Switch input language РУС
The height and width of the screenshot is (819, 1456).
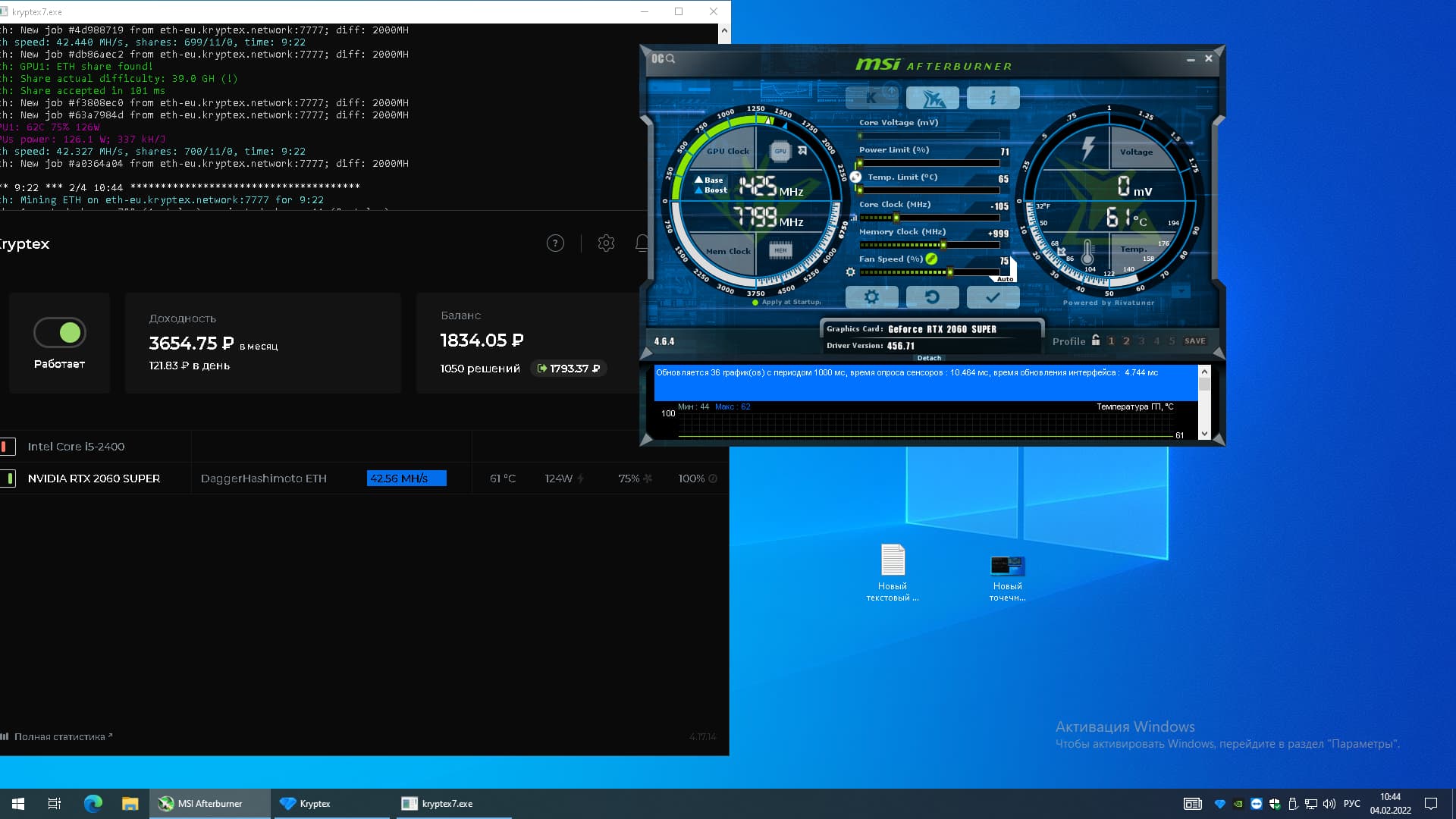pyautogui.click(x=1352, y=804)
